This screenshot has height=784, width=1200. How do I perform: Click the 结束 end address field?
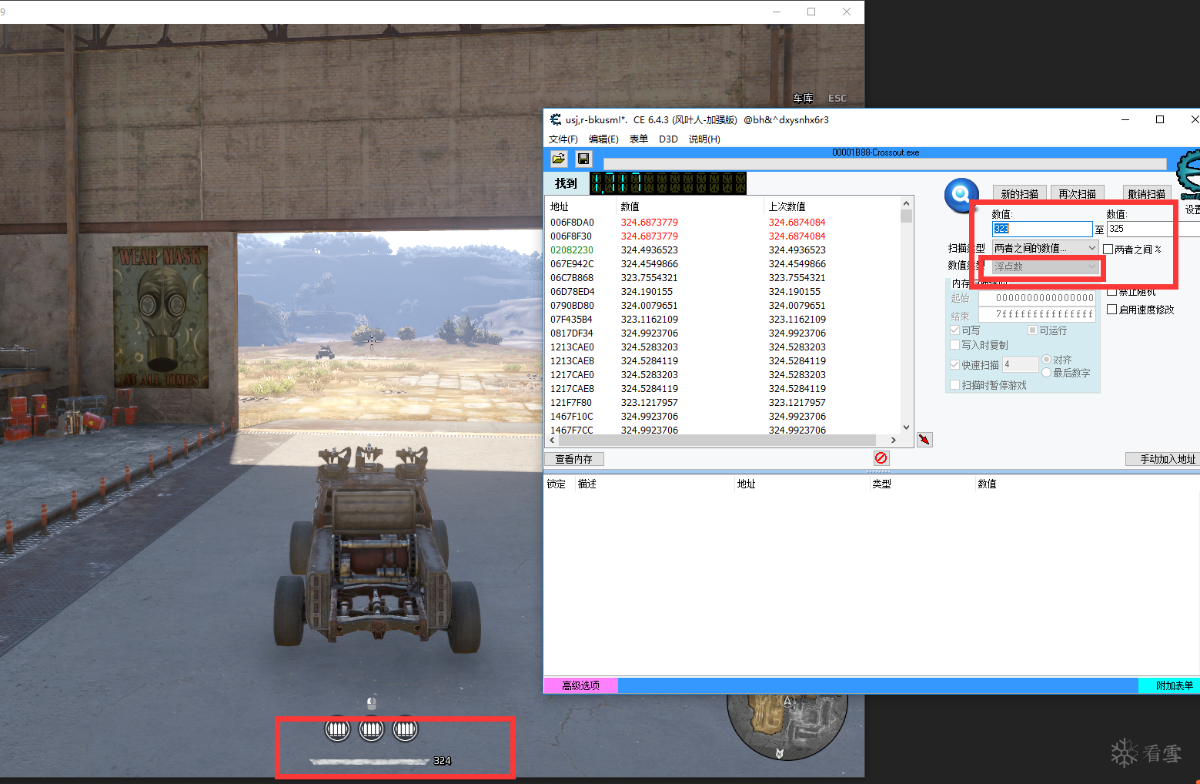coord(1036,314)
